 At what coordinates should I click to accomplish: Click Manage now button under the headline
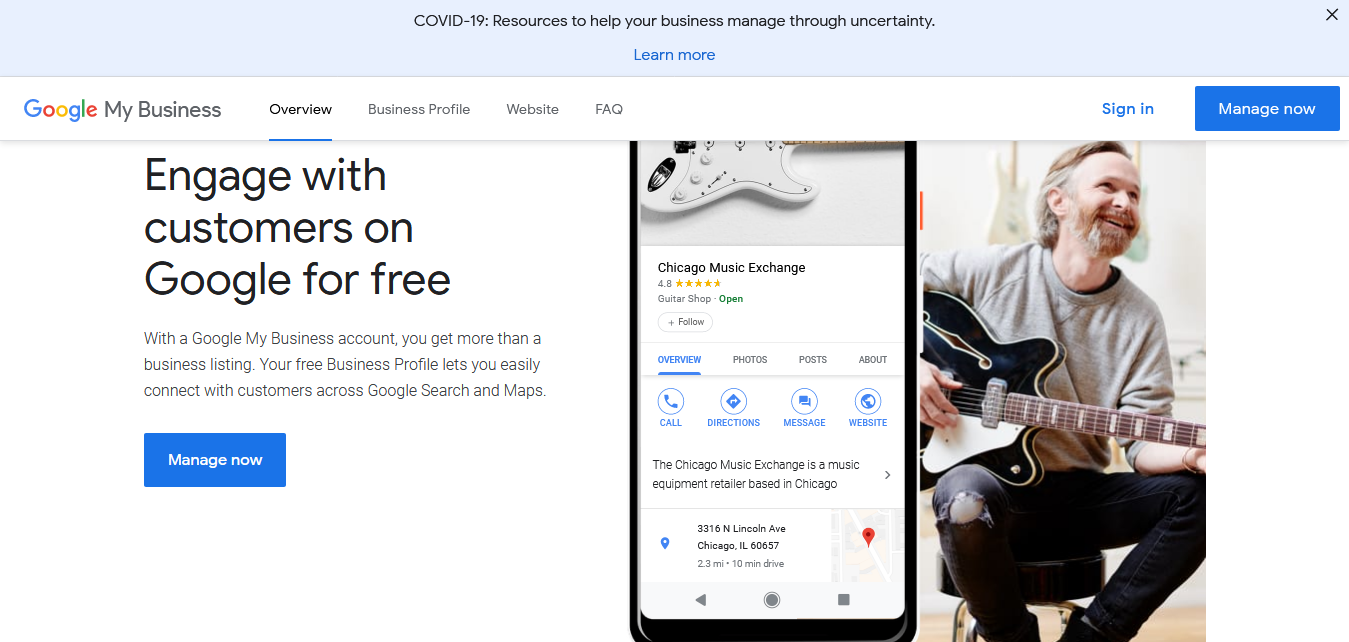point(215,460)
